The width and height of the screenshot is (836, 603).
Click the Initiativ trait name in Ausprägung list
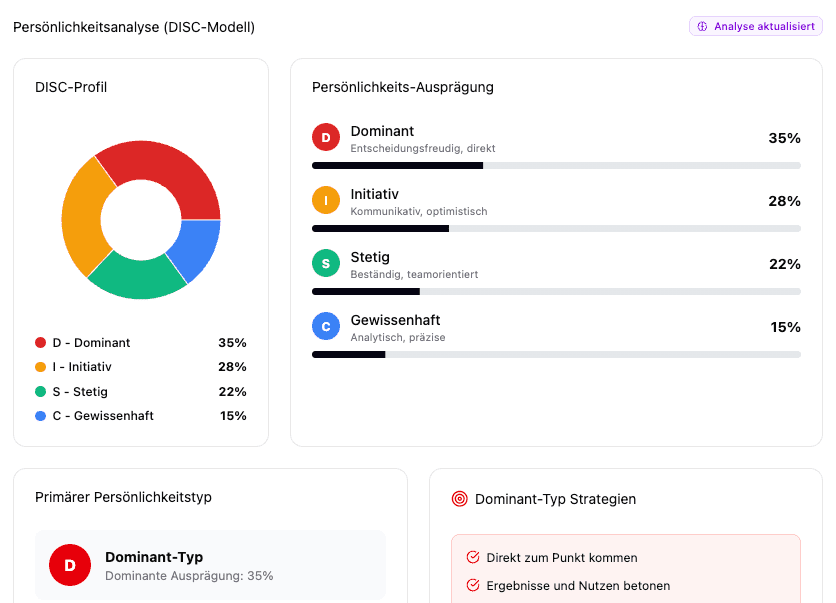374,194
